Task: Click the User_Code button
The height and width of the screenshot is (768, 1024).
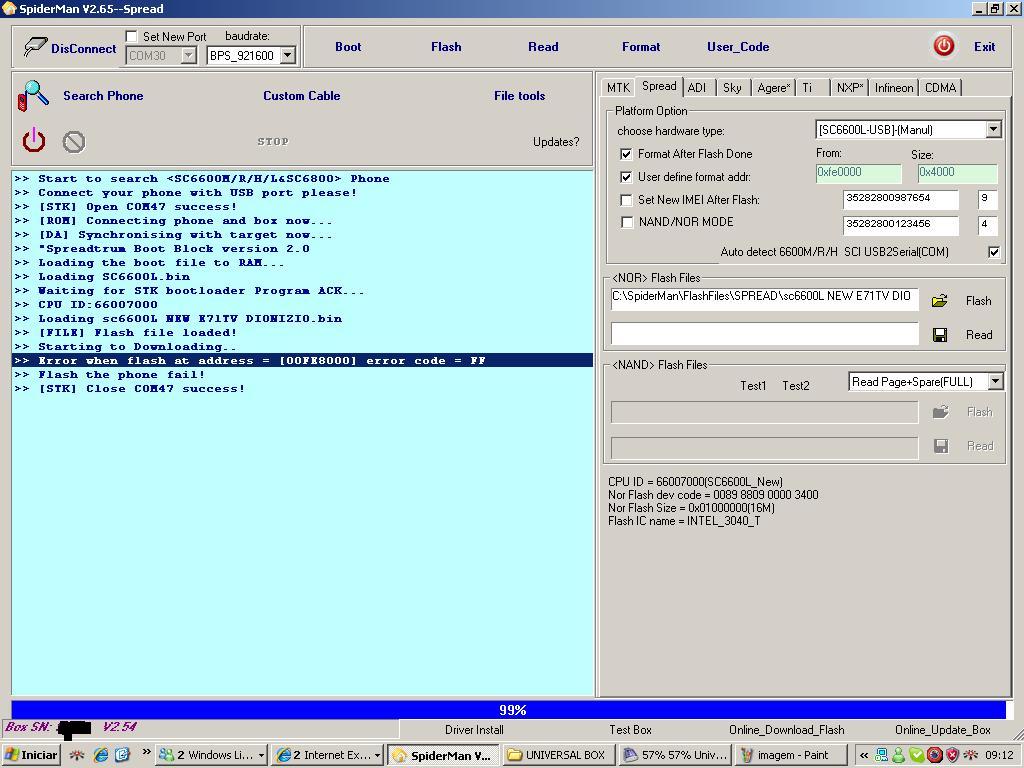Action: pyautogui.click(x=738, y=46)
